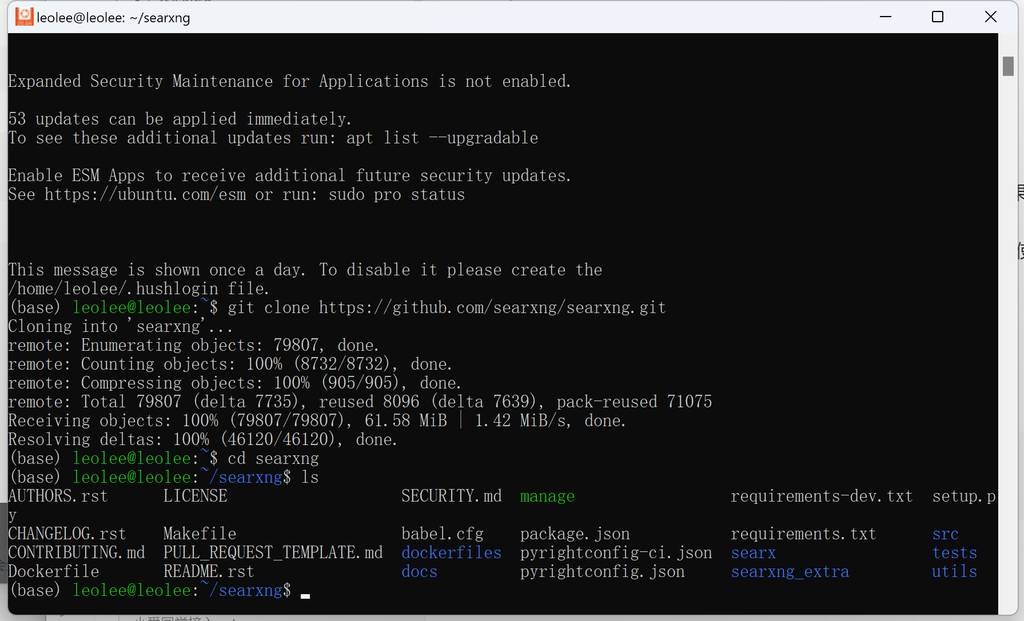Close the searxng terminal window

point(990,17)
